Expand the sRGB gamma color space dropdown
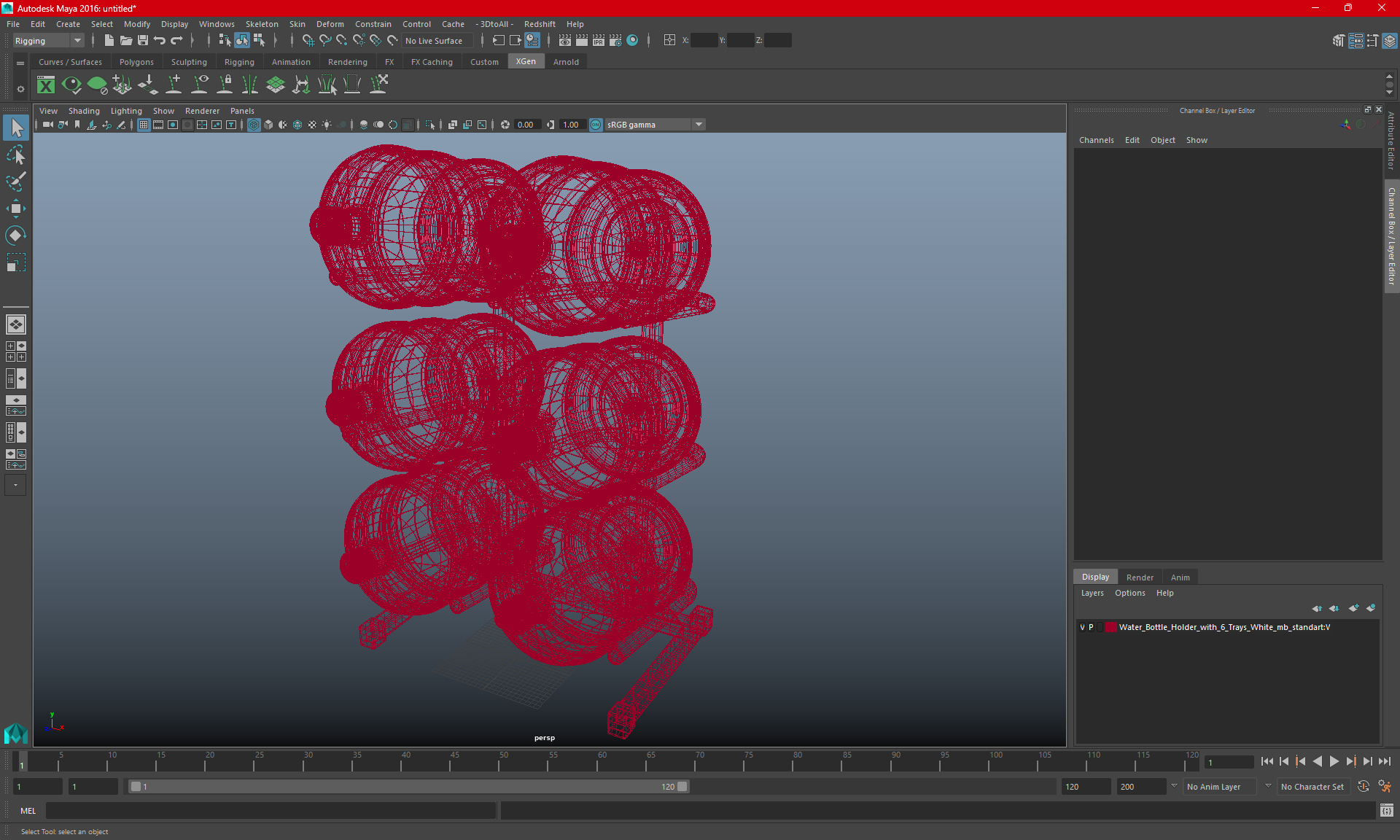Screen dimensions: 1400x840 coord(699,125)
